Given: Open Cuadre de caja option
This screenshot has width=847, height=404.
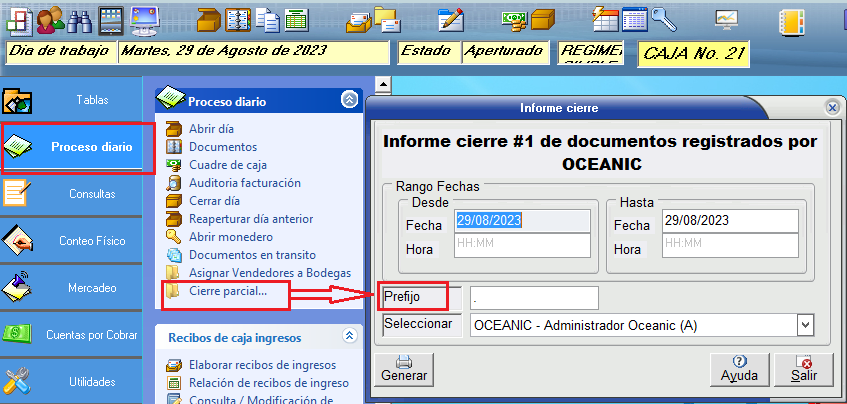Looking at the screenshot, I should point(227,165).
